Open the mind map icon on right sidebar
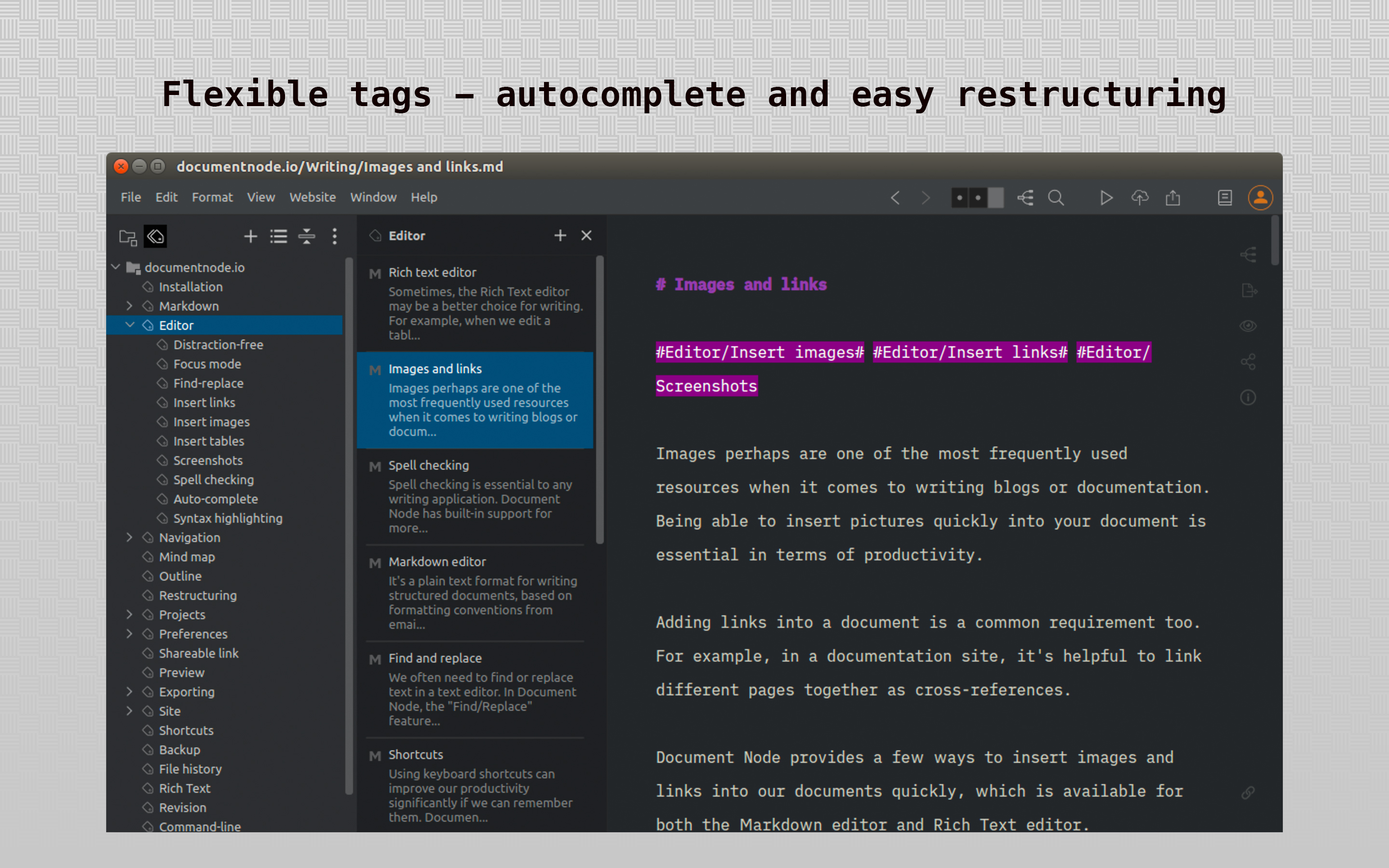 (1249, 254)
